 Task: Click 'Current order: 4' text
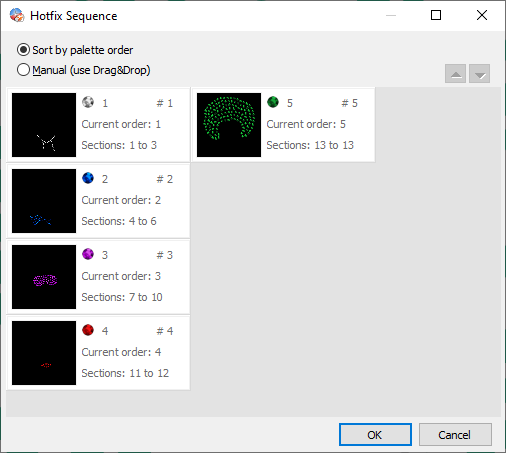click(x=121, y=352)
